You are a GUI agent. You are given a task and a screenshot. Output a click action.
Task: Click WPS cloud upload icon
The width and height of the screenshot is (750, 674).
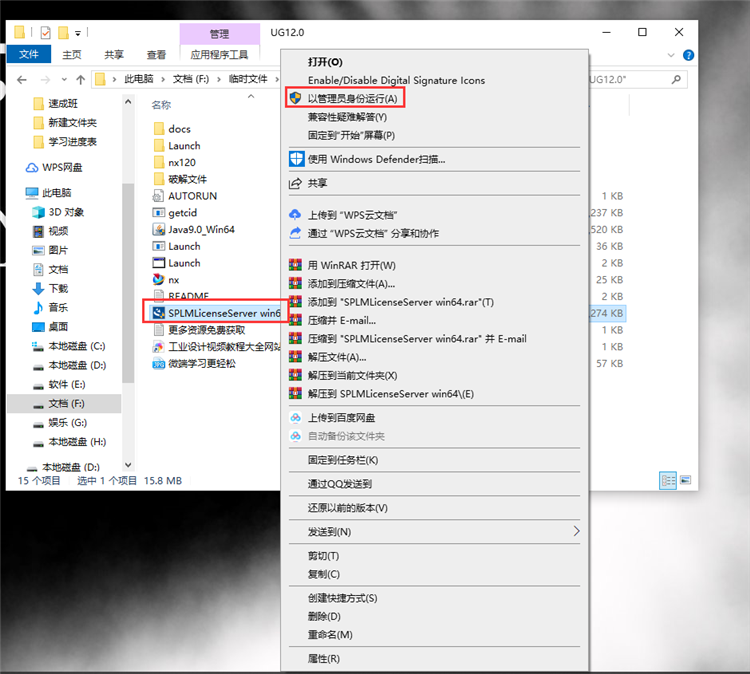(295, 215)
